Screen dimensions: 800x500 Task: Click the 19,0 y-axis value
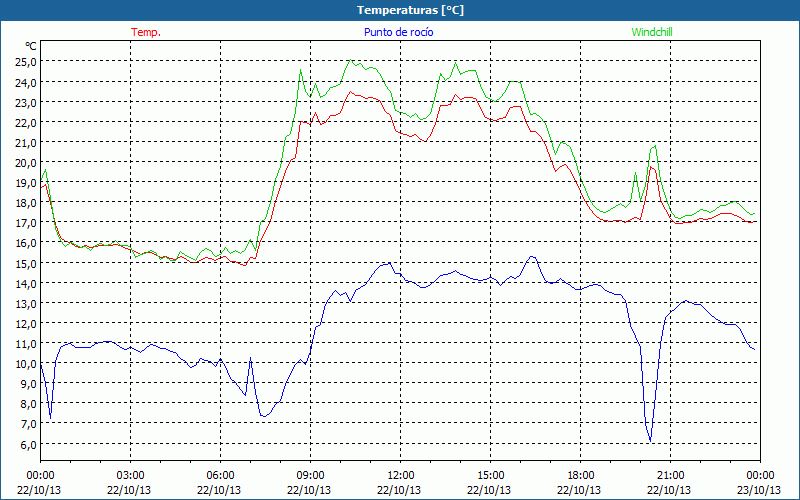[26, 183]
